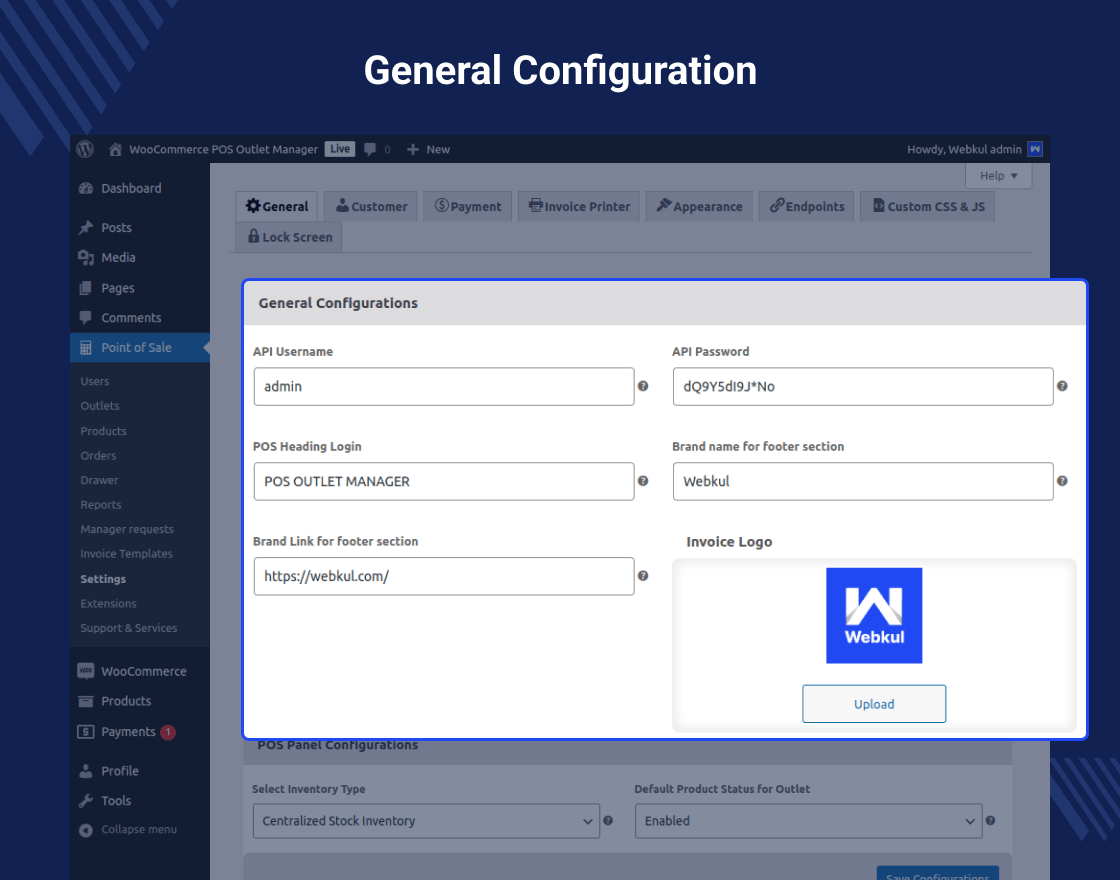Viewport: 1120px width, 880px height.
Task: Open Default Product Status for Outlet dropdown
Action: 808,820
